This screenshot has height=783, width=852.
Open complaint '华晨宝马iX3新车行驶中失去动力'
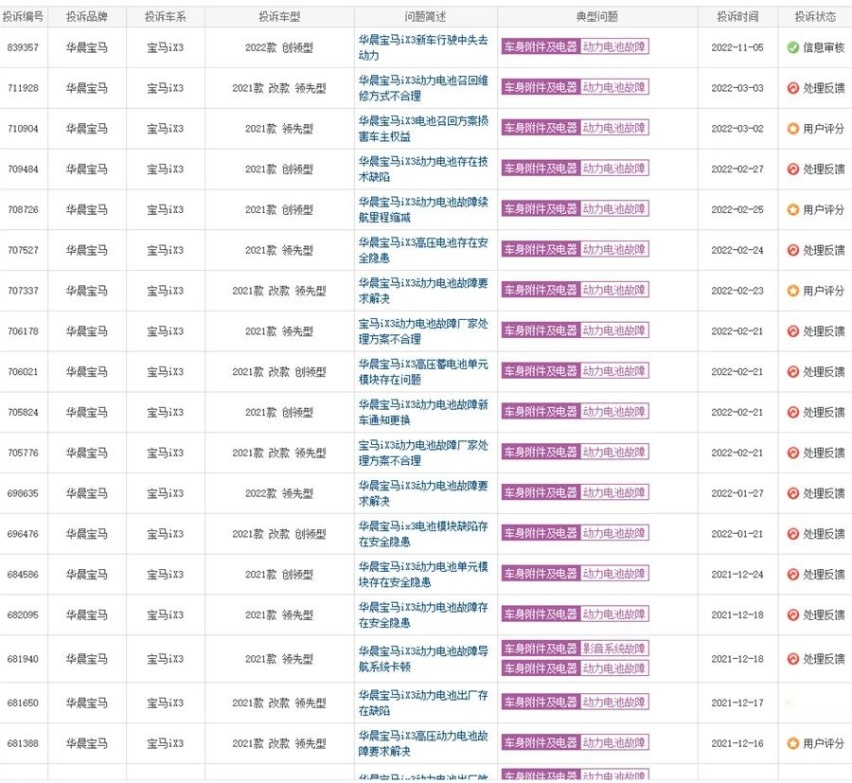(x=423, y=48)
